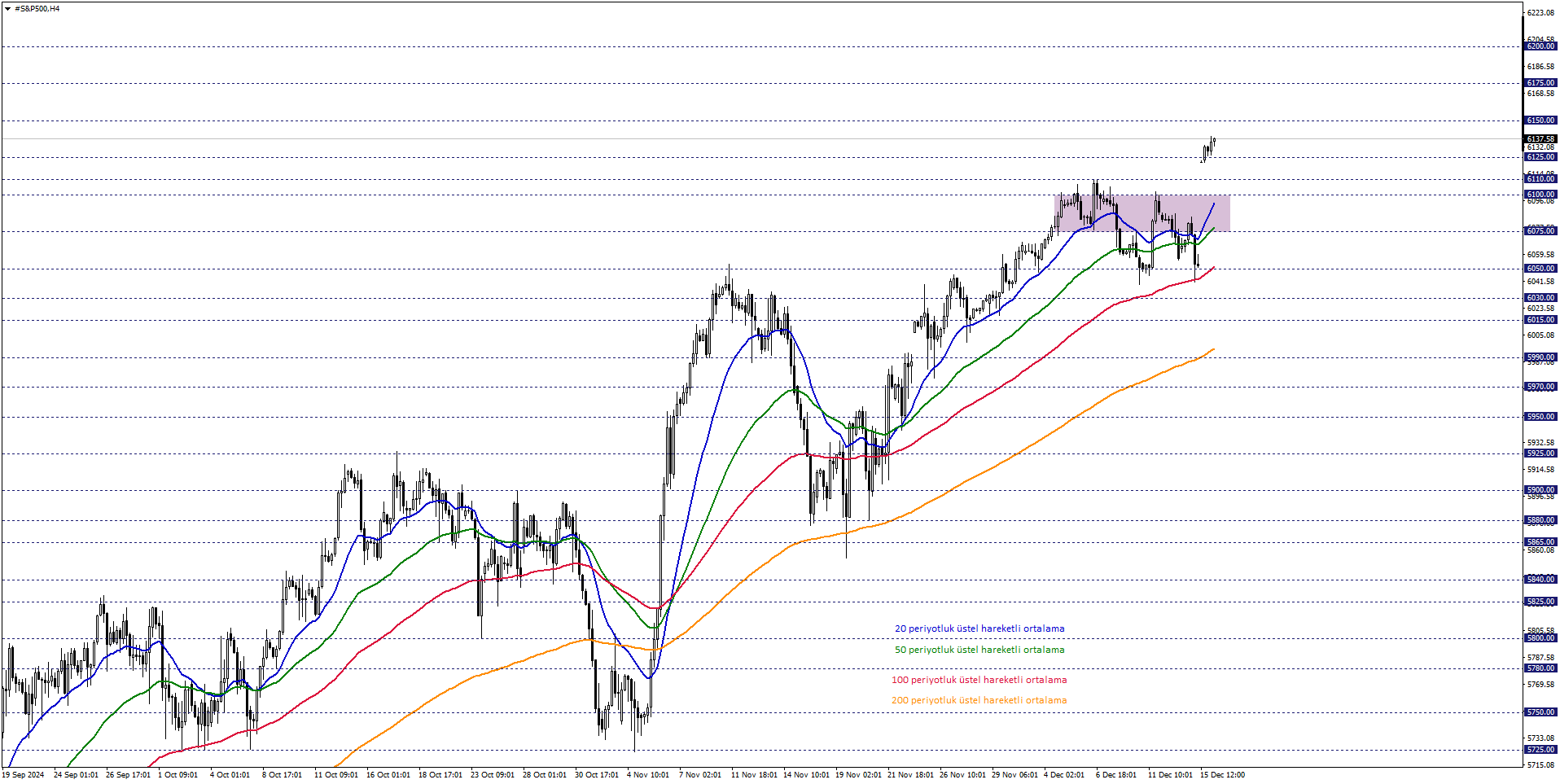Click the 6023.58 price scale value
The width and height of the screenshot is (1560, 784).
(x=1540, y=309)
